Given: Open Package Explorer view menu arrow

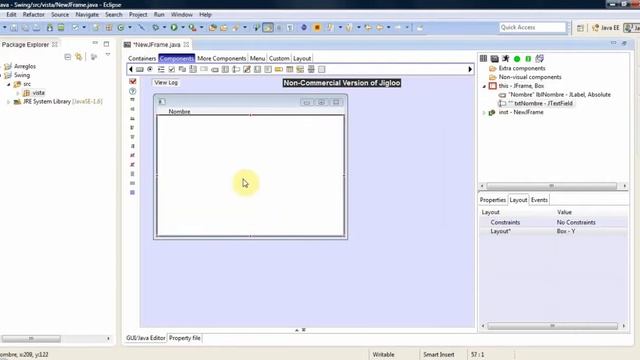Looking at the screenshot, I should point(108,55).
